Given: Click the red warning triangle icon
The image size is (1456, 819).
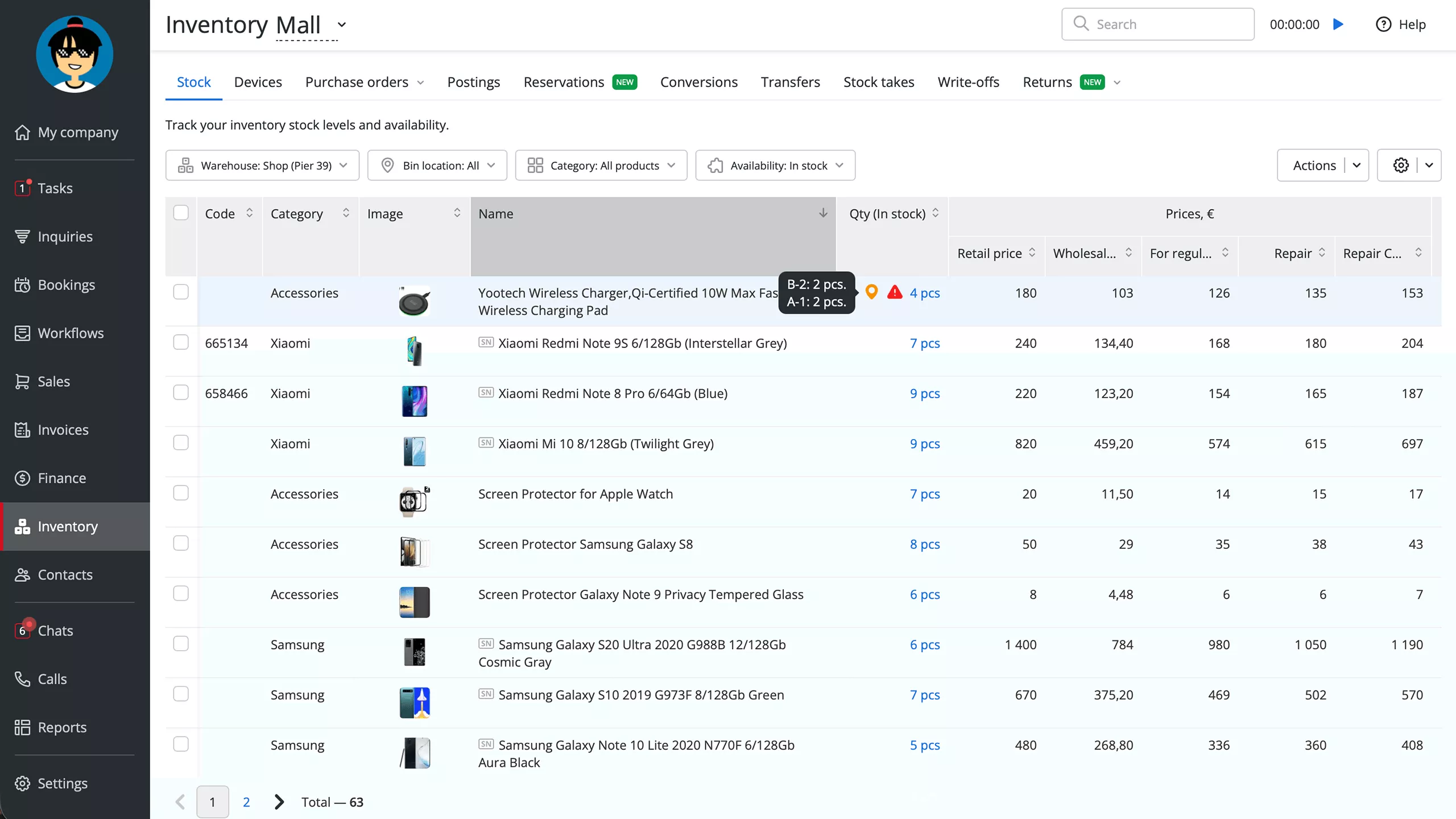Looking at the screenshot, I should pyautogui.click(x=895, y=292).
